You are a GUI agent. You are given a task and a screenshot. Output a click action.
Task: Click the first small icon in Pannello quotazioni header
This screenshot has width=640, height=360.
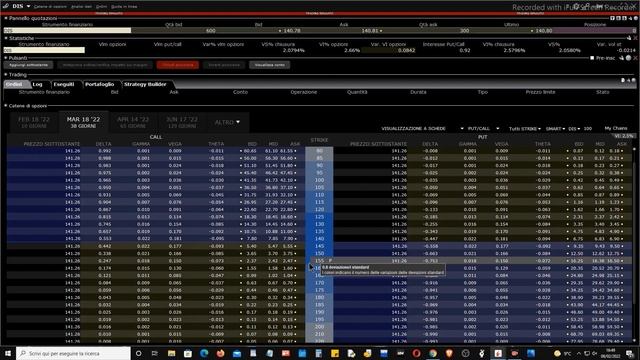point(612,18)
